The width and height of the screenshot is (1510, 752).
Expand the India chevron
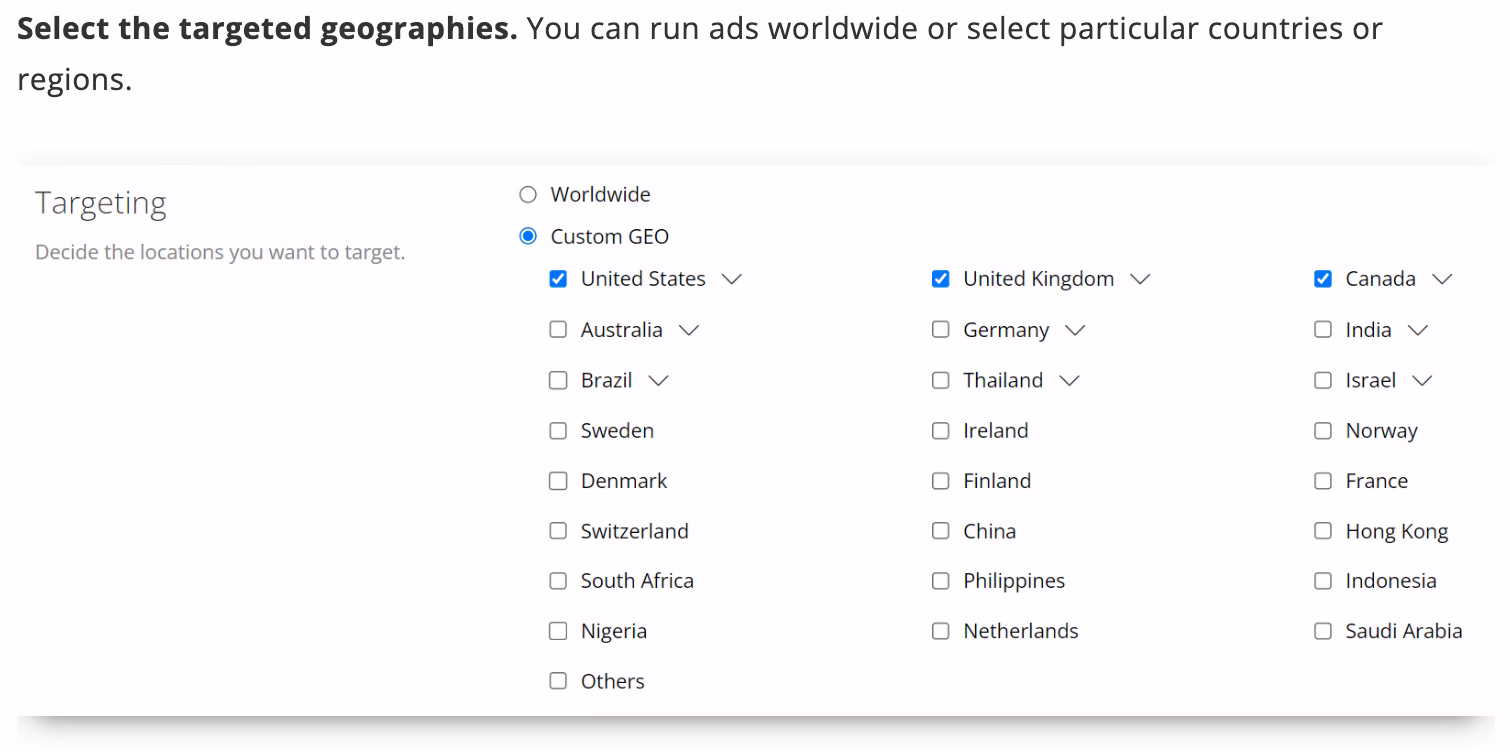pyautogui.click(x=1418, y=330)
